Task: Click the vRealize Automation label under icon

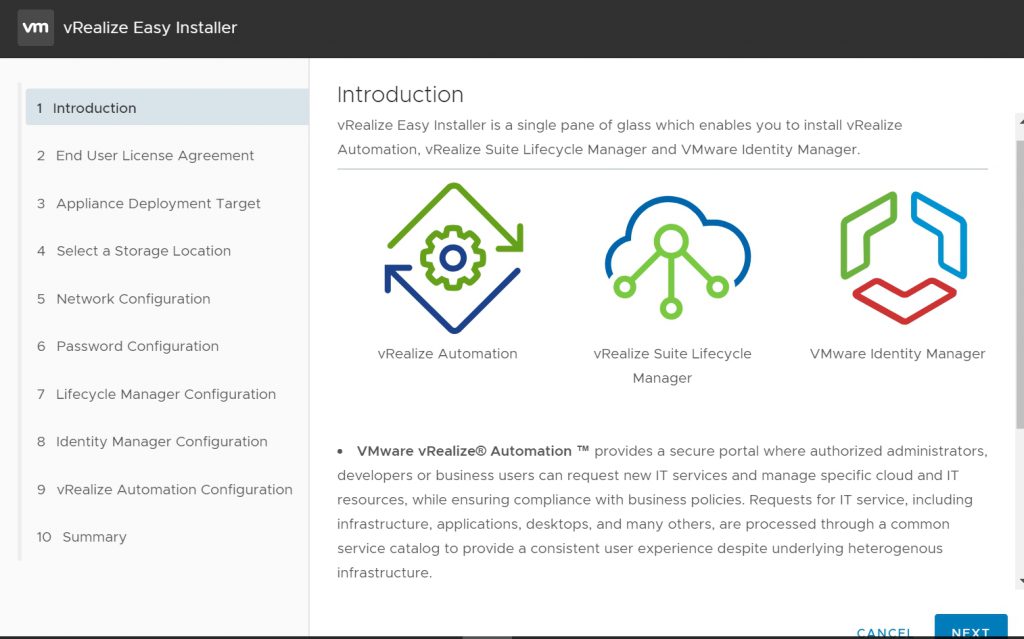Action: point(447,354)
